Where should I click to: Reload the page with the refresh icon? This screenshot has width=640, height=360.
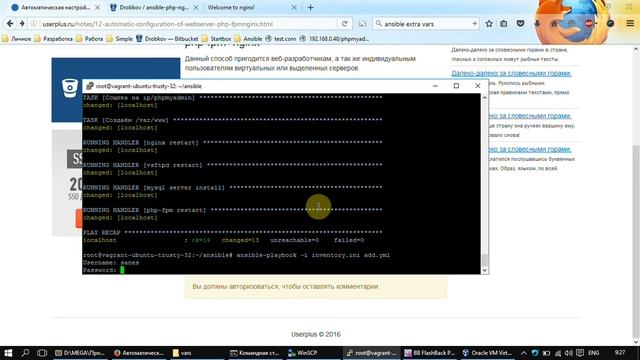(344, 24)
